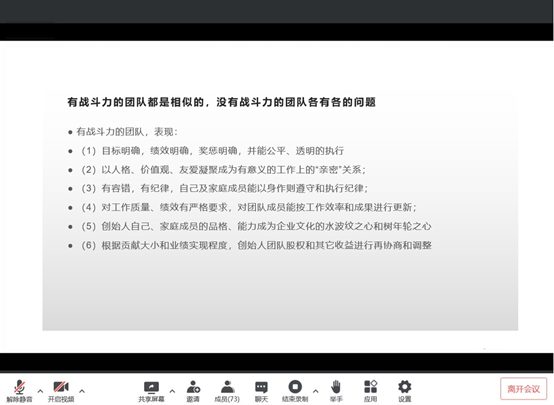Expand recording options arrow beside 结束录制

tap(316, 391)
